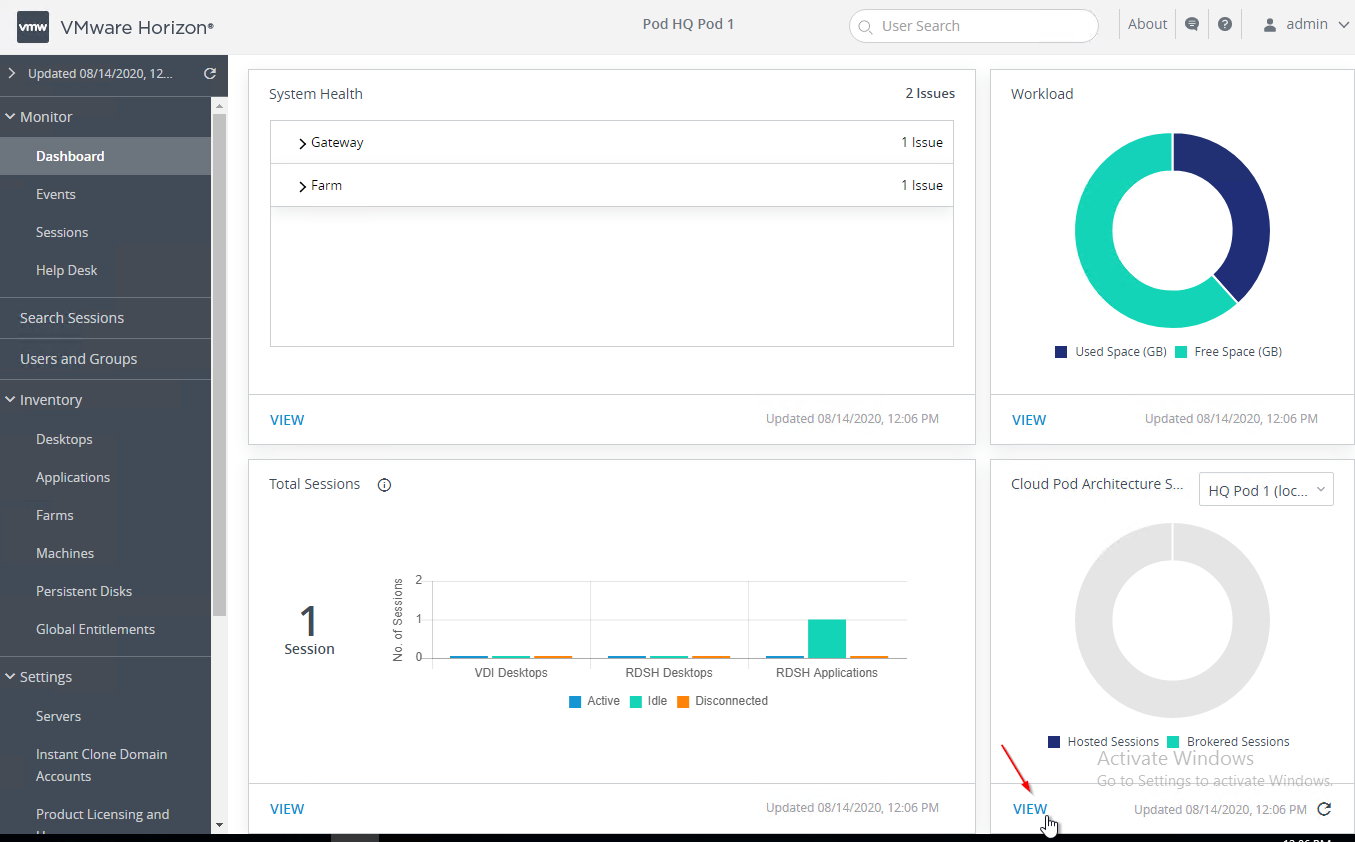Open Machines inventory
The width and height of the screenshot is (1355, 842).
(65, 553)
